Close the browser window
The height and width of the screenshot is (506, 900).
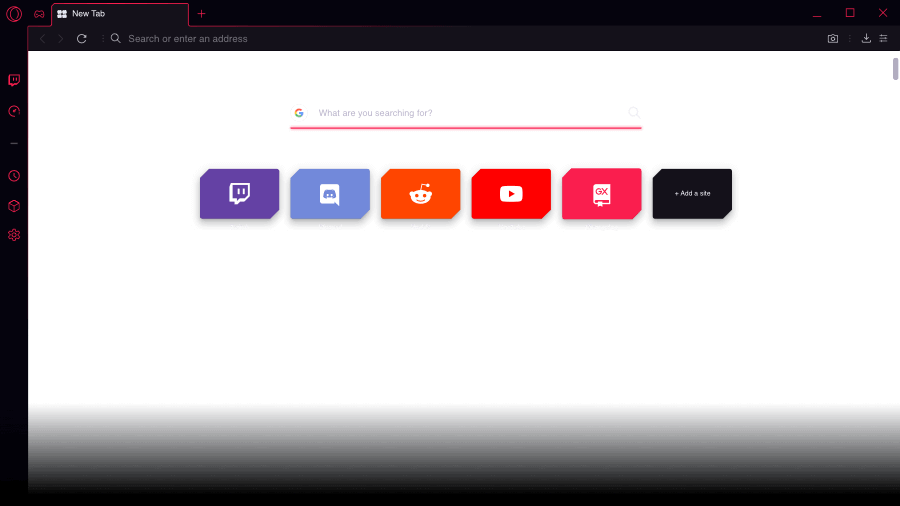pos(883,13)
